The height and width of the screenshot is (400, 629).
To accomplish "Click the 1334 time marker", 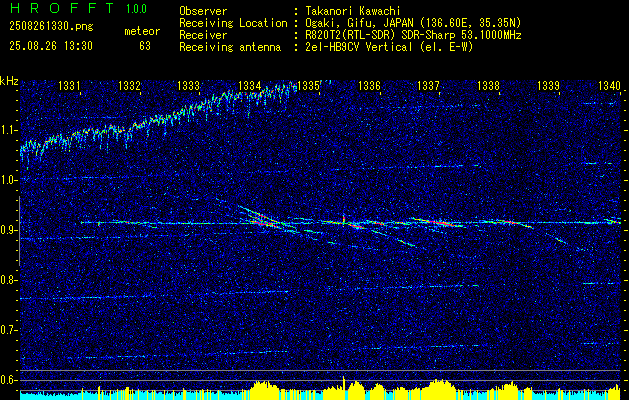I will (250, 85).
